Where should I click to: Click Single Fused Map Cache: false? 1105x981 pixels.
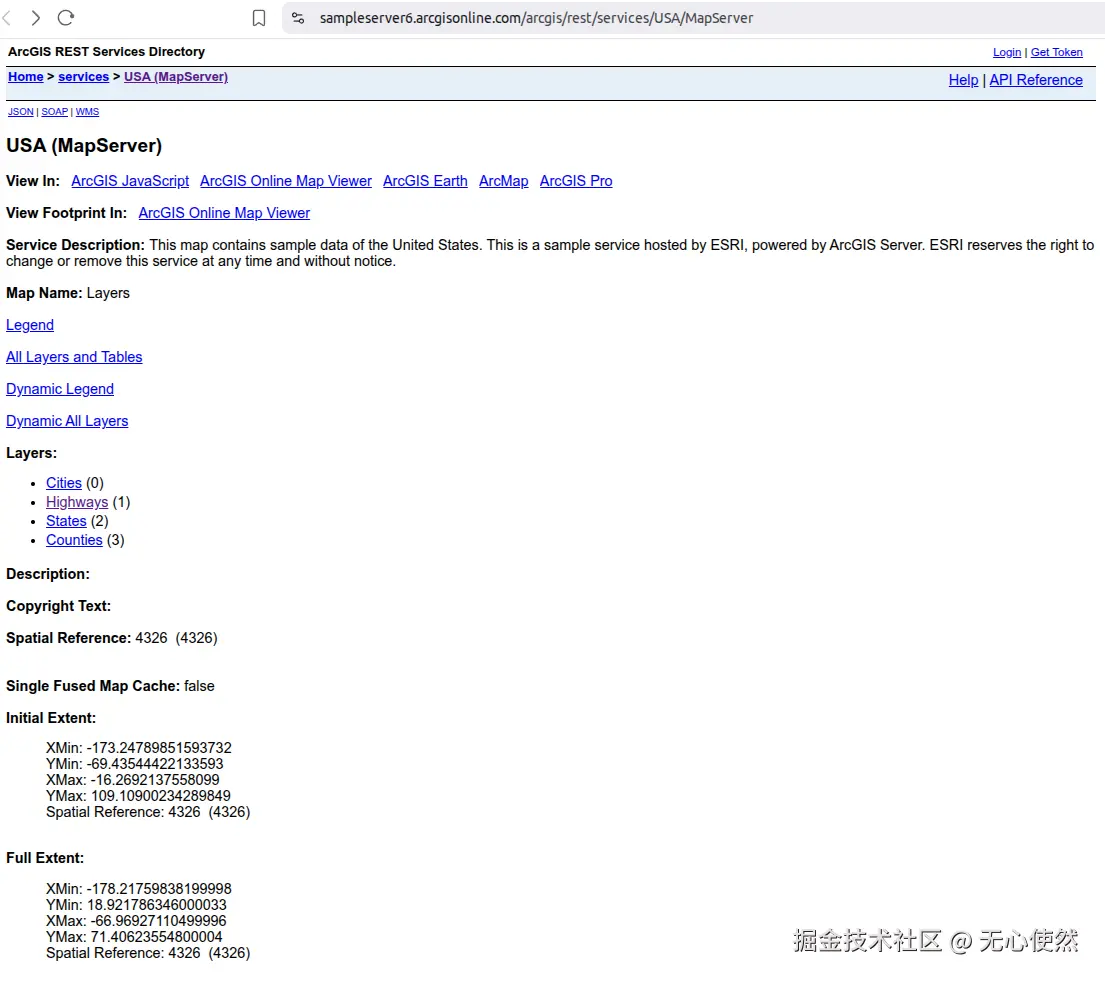110,686
